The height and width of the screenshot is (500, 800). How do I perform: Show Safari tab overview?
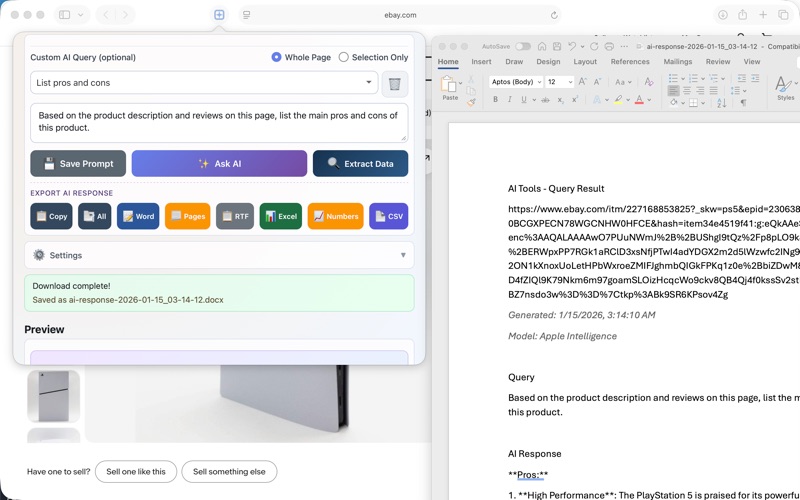(783, 15)
